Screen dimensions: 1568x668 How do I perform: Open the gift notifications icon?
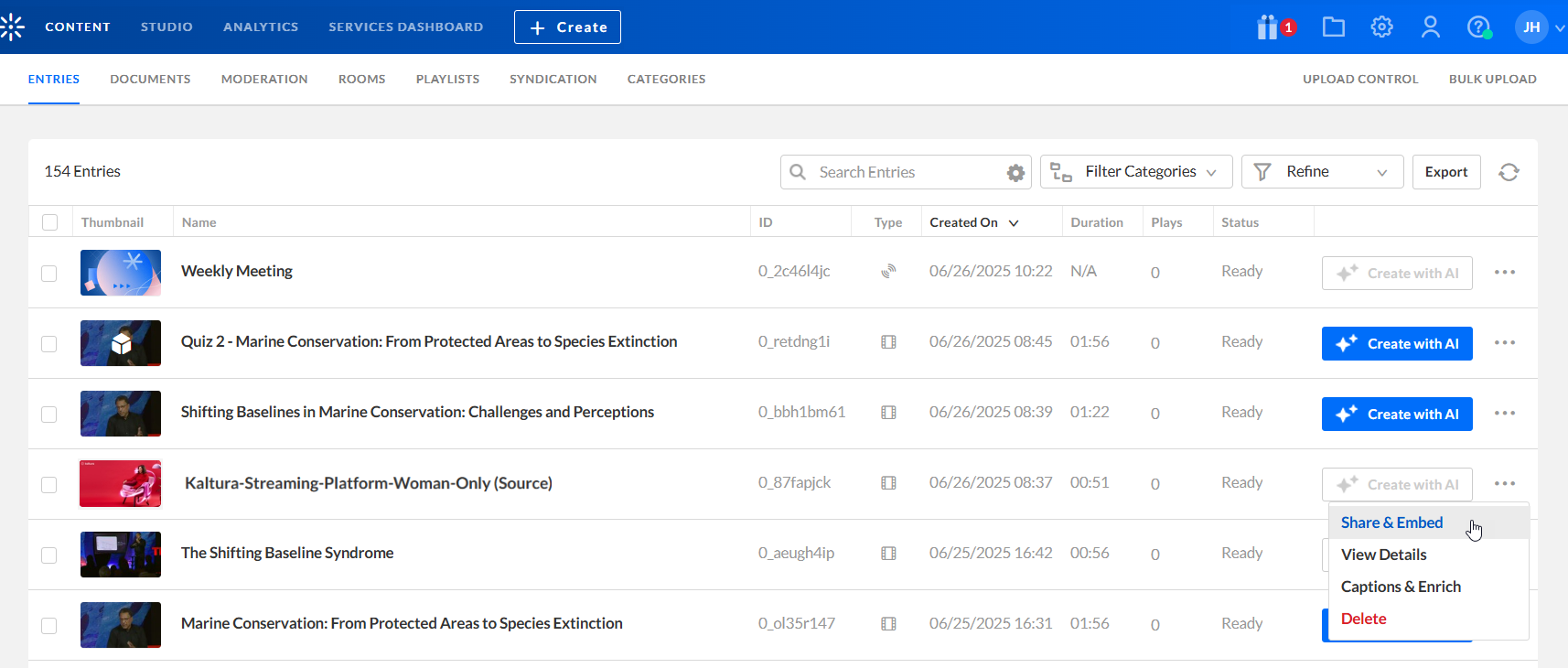point(1269,27)
